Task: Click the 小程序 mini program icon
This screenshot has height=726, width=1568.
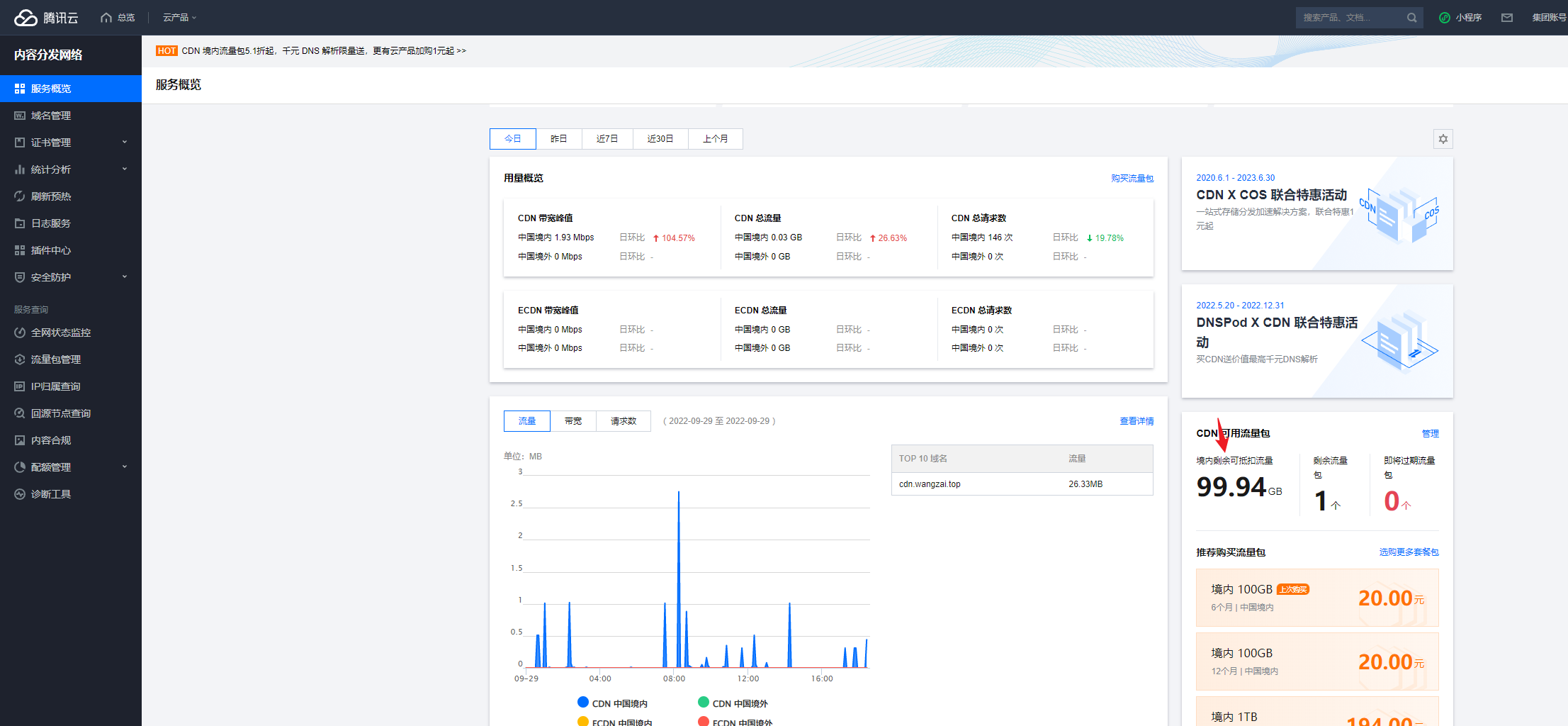Action: (1445, 18)
